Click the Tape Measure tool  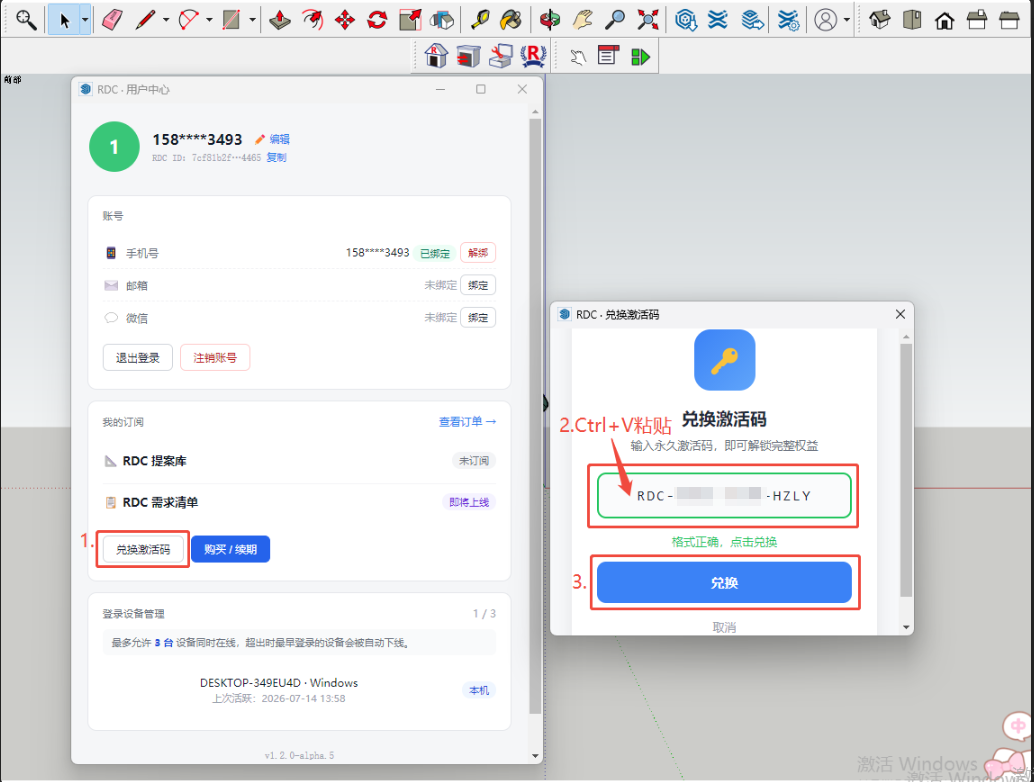(x=479, y=20)
